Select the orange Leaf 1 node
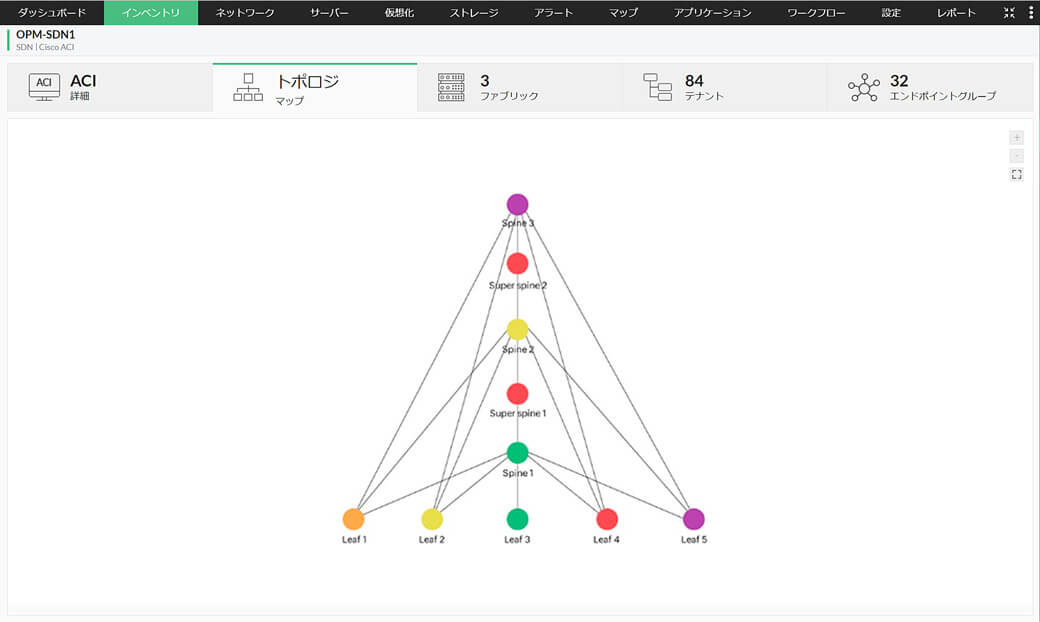1040x622 pixels. pos(354,519)
